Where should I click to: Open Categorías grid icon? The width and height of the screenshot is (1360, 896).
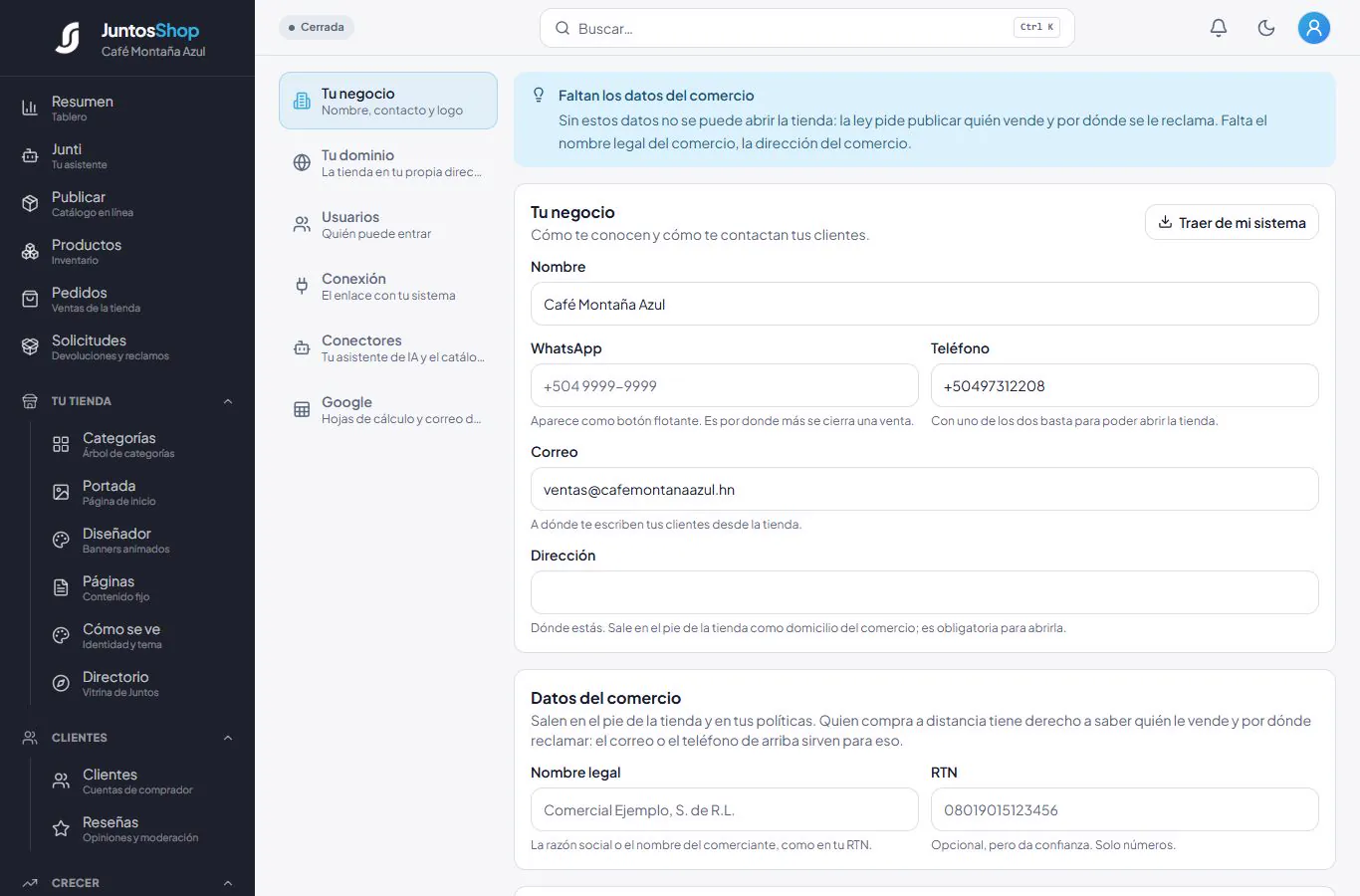[61, 444]
